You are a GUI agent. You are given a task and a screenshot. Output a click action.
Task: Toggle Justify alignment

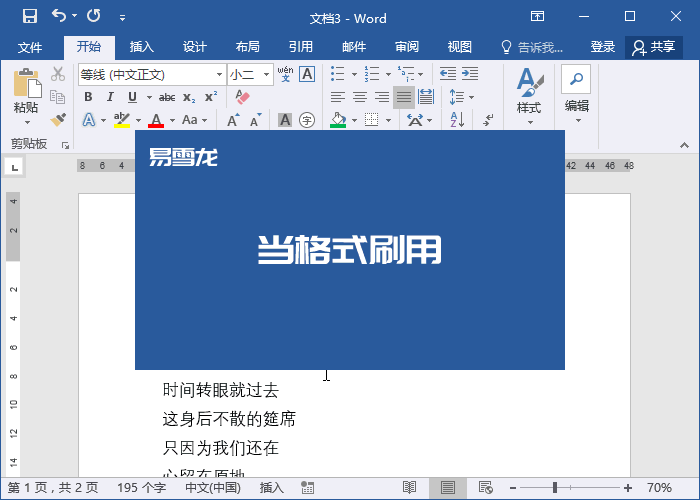[x=404, y=97]
